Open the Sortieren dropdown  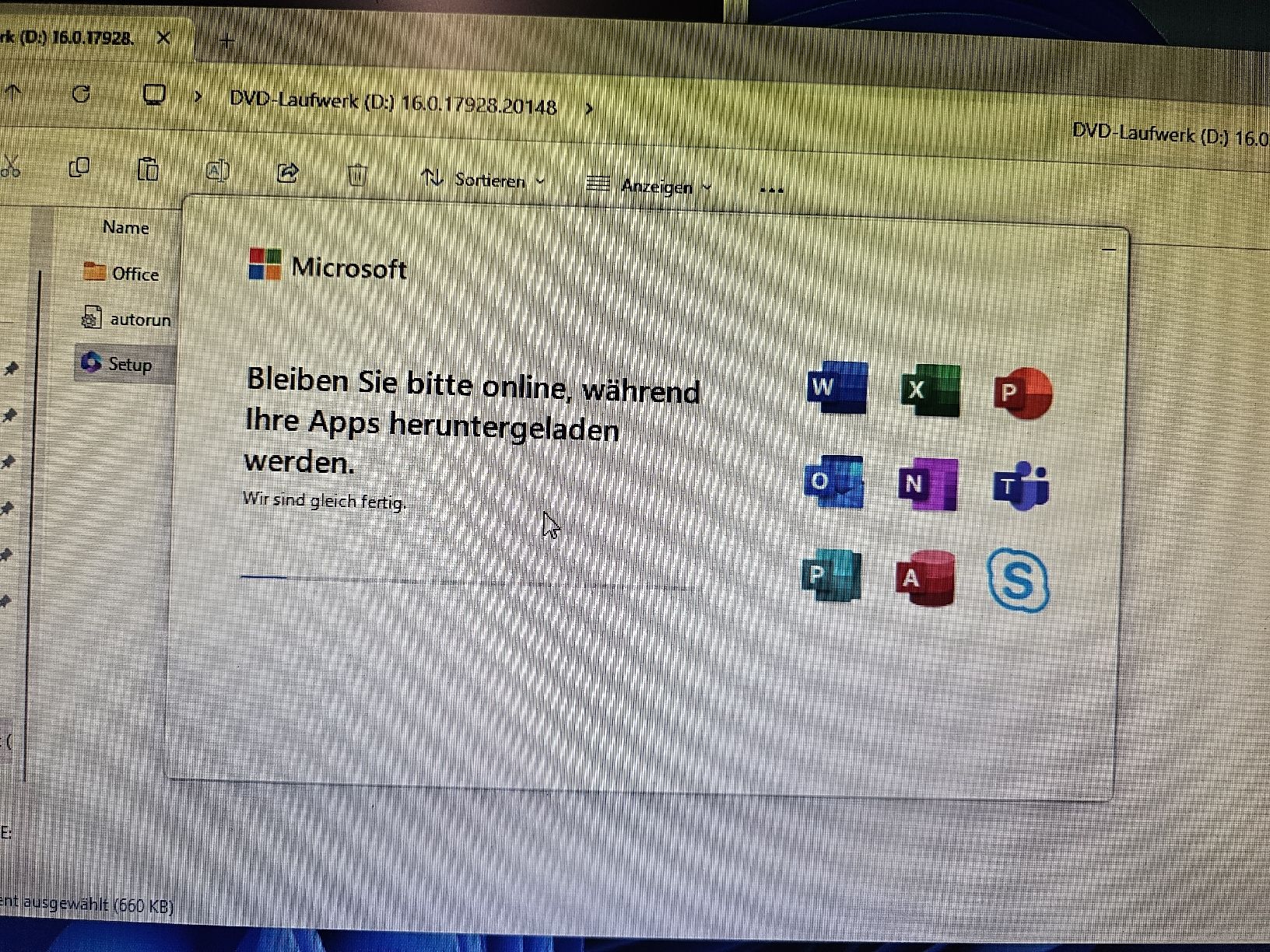click(483, 180)
